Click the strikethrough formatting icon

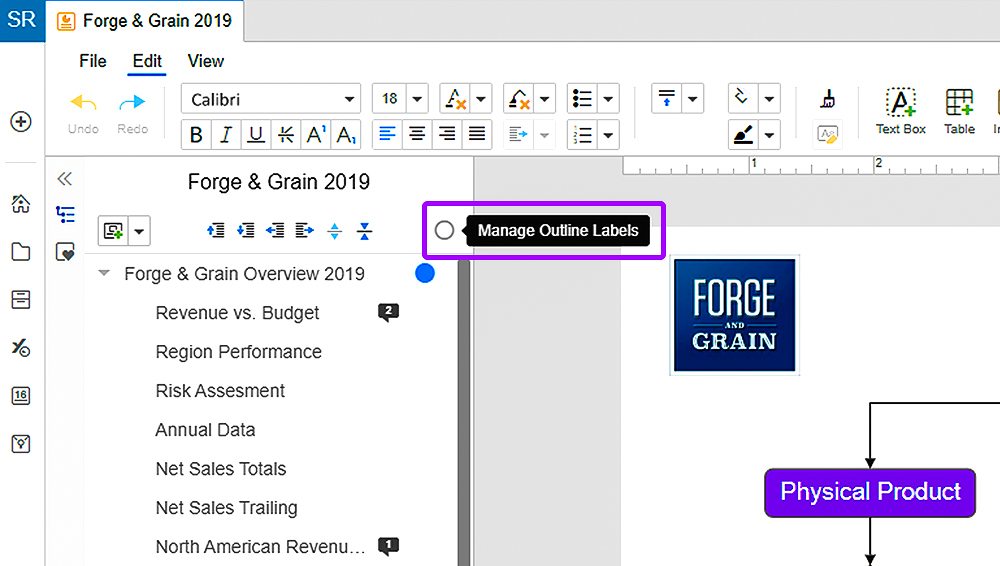[x=286, y=135]
